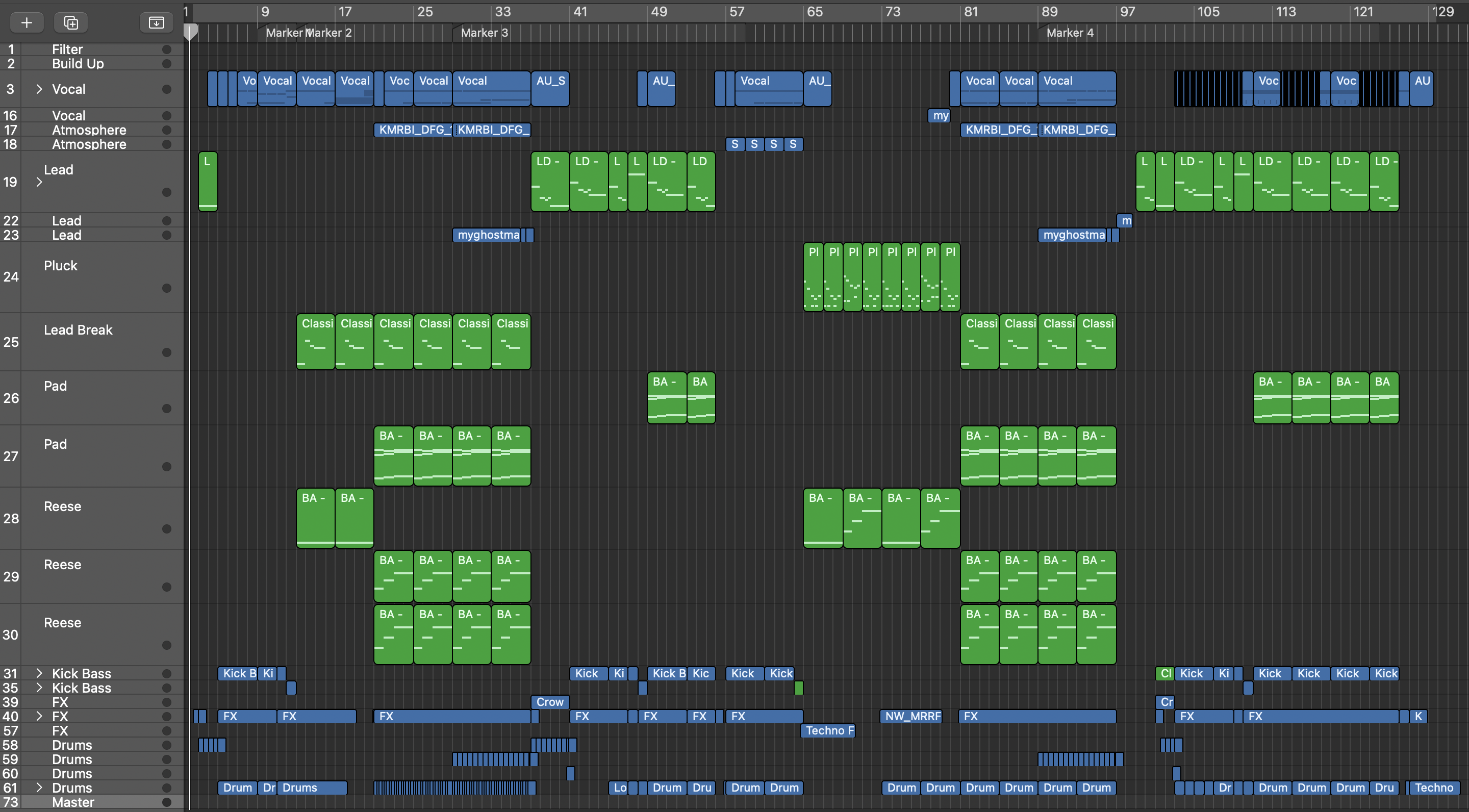
Task: Expand Drums track stack 61
Action: pyautogui.click(x=39, y=787)
